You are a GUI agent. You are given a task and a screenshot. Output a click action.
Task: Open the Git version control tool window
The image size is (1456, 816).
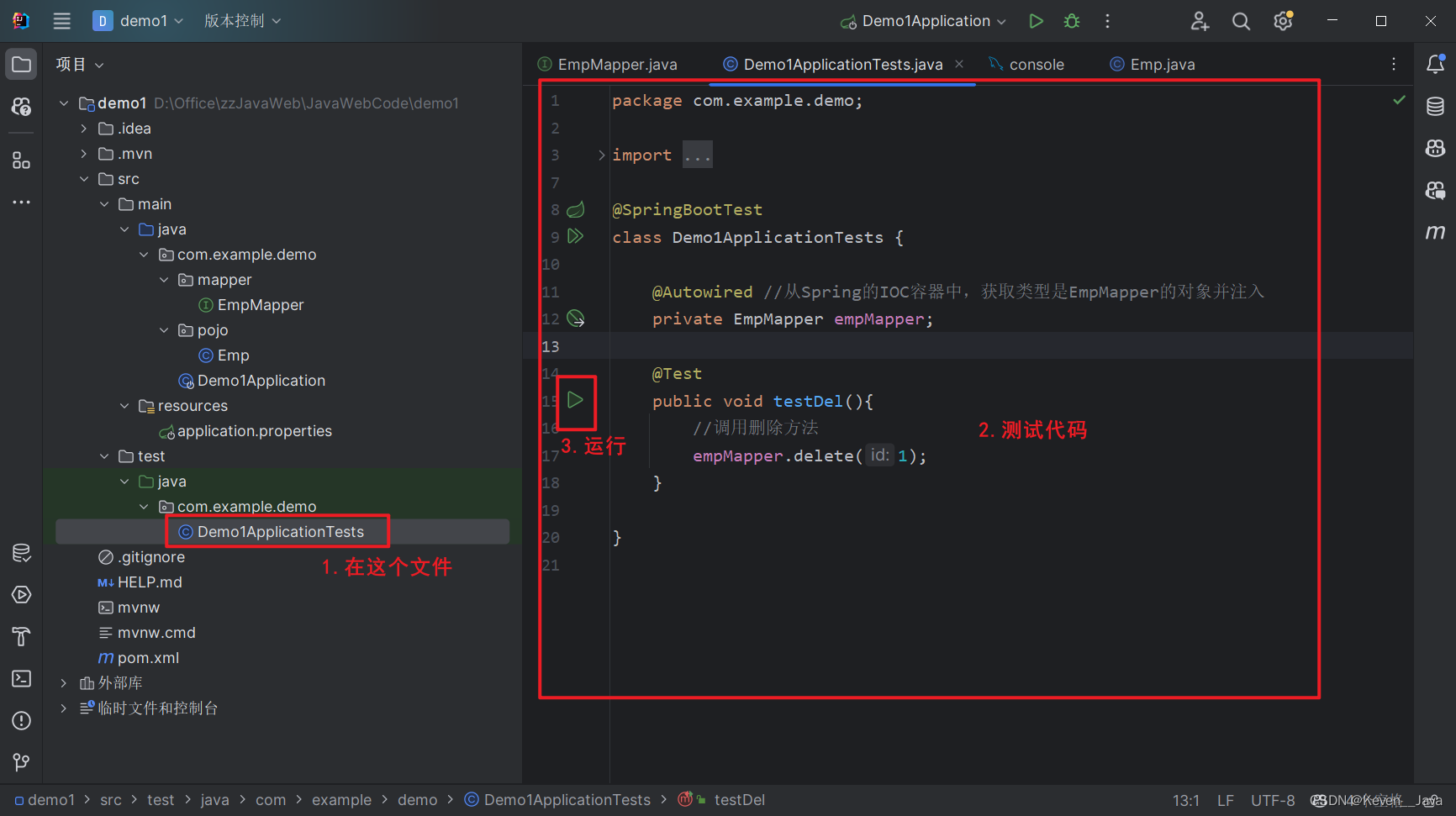point(21,762)
